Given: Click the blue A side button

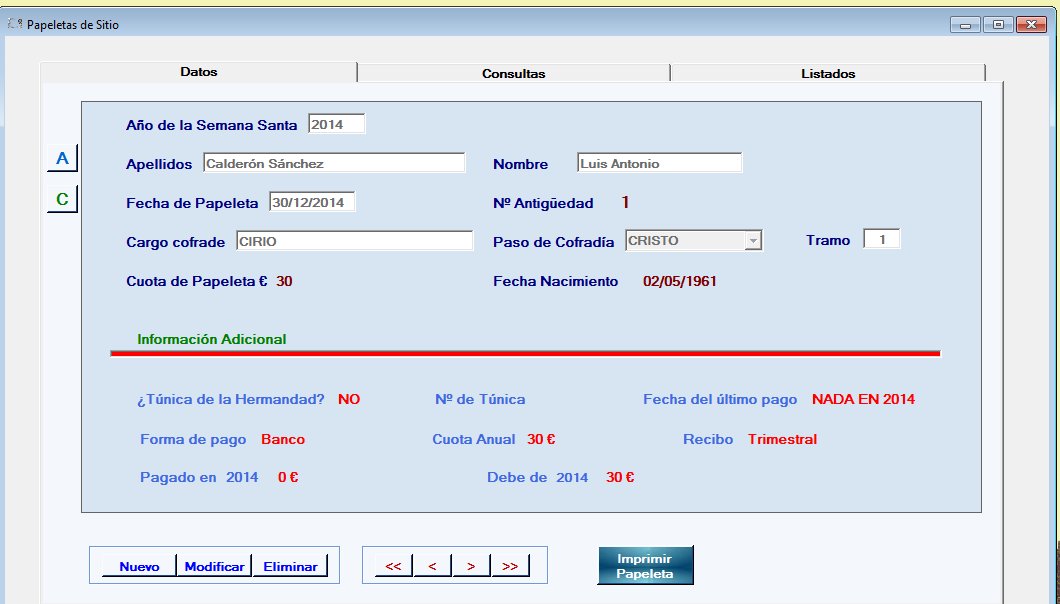Looking at the screenshot, I should coord(62,159).
